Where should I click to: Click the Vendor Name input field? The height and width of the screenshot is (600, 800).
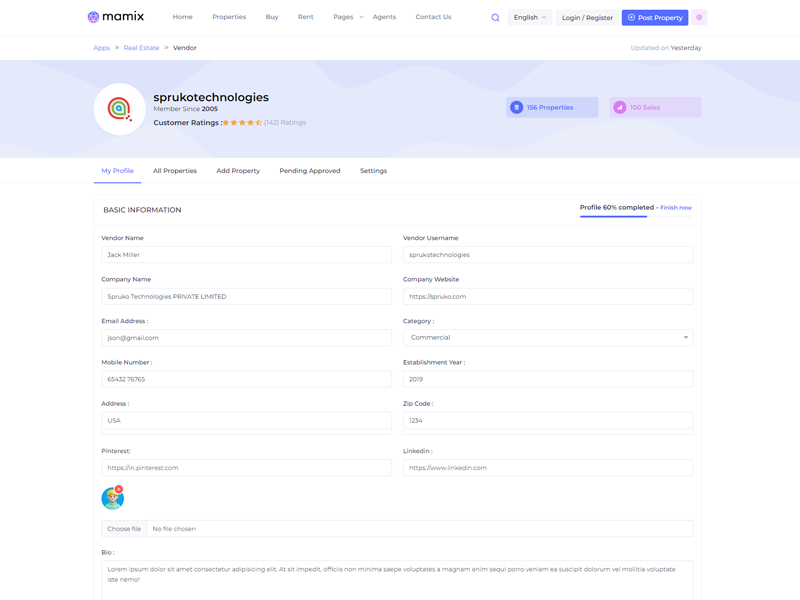coord(246,255)
